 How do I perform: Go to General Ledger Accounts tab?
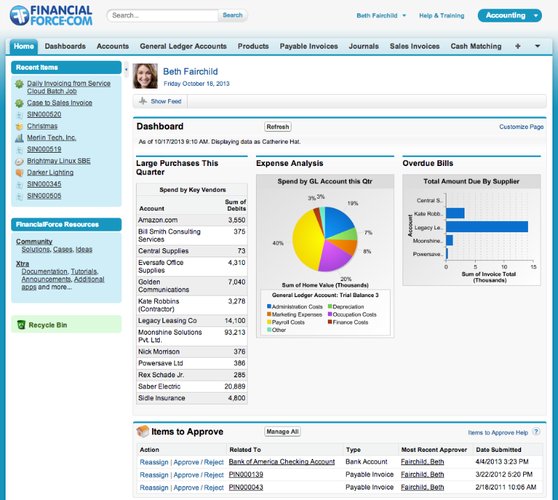click(183, 46)
